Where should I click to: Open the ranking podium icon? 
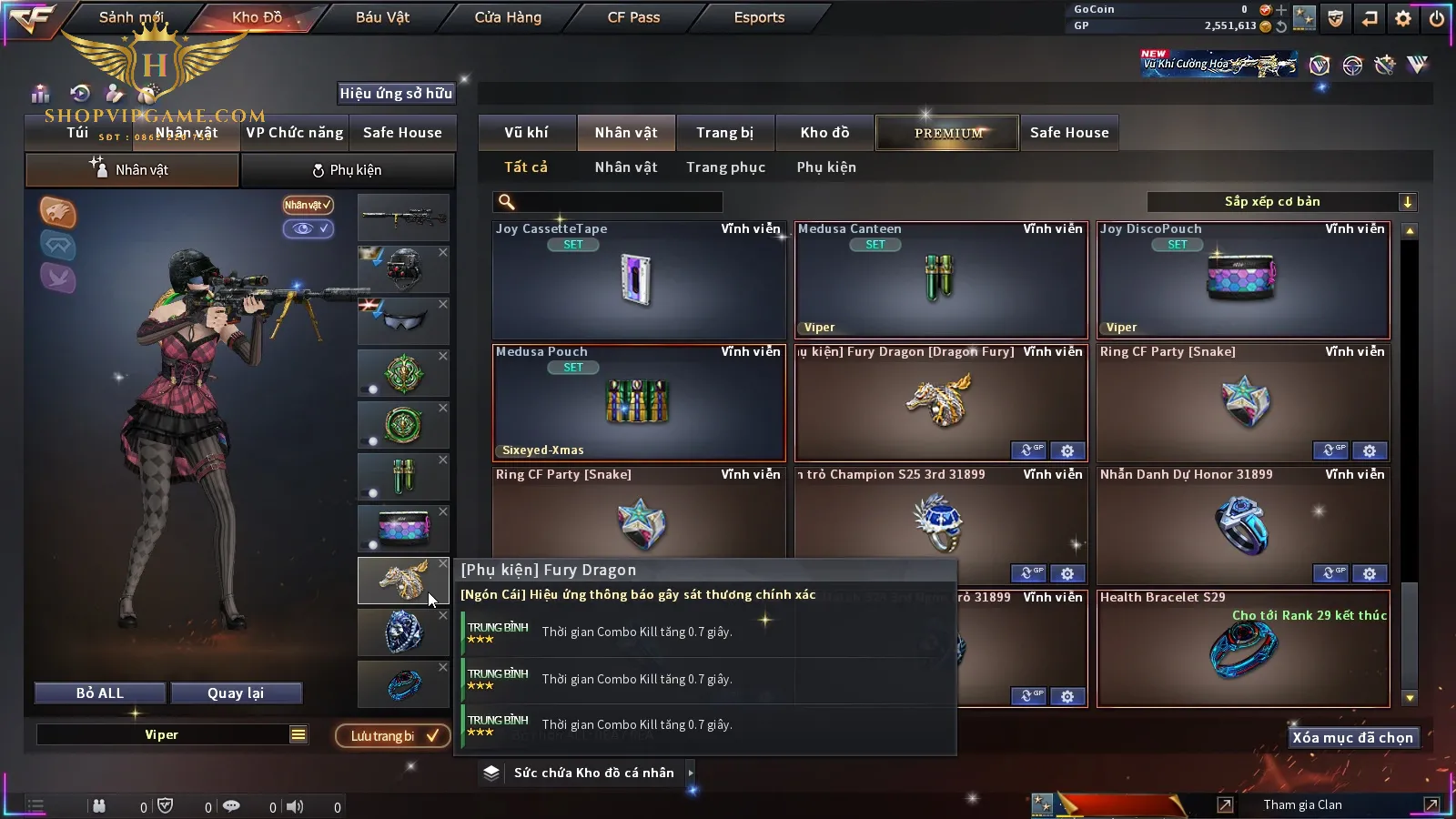(40, 94)
